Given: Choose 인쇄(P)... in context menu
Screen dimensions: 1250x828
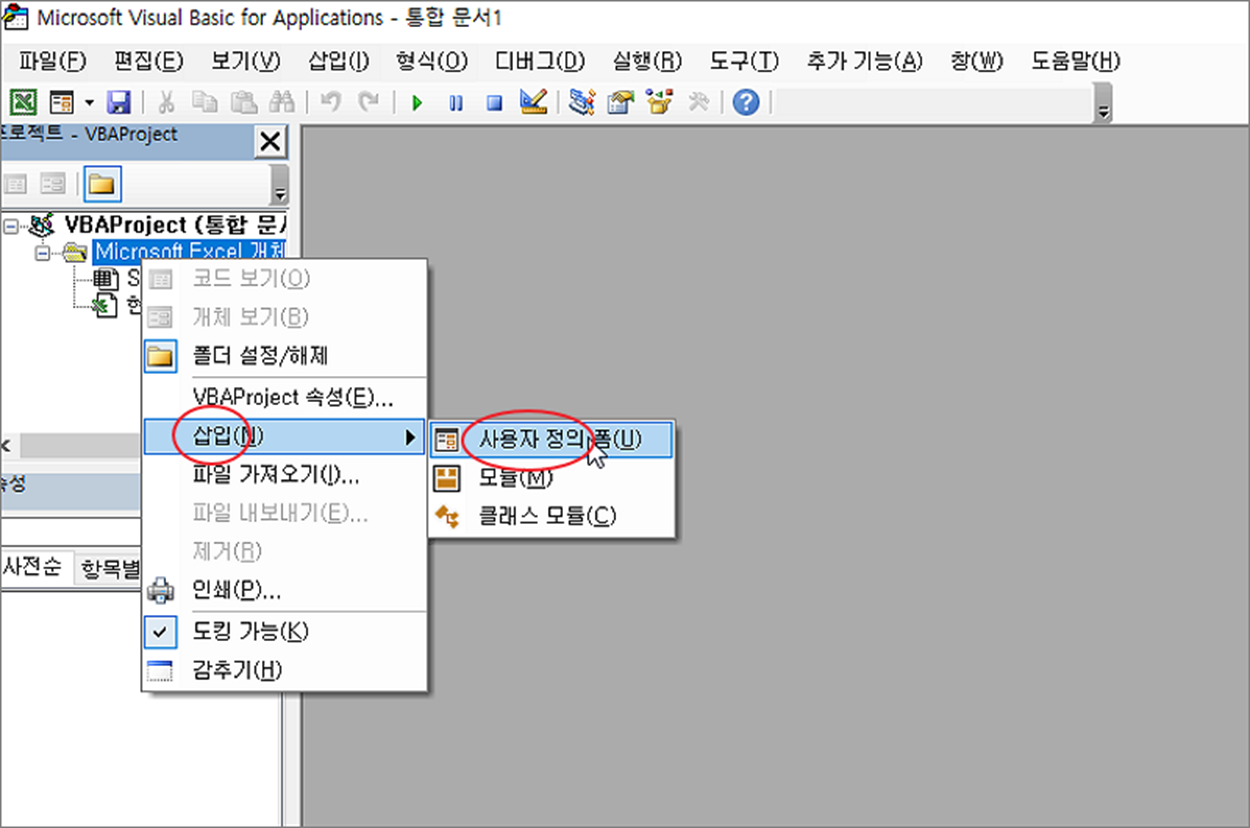Looking at the screenshot, I should (285, 590).
